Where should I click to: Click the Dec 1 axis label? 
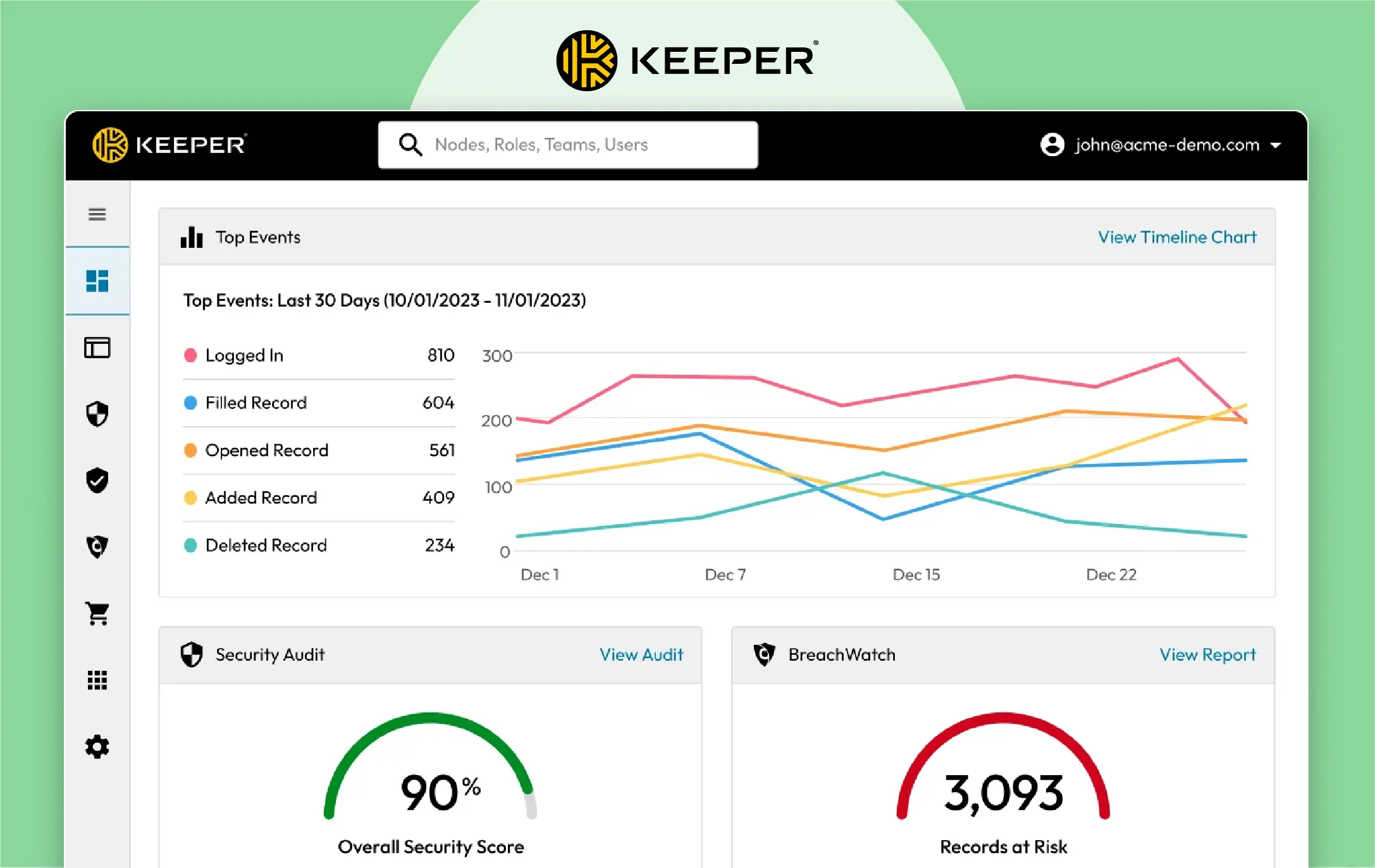(x=540, y=575)
